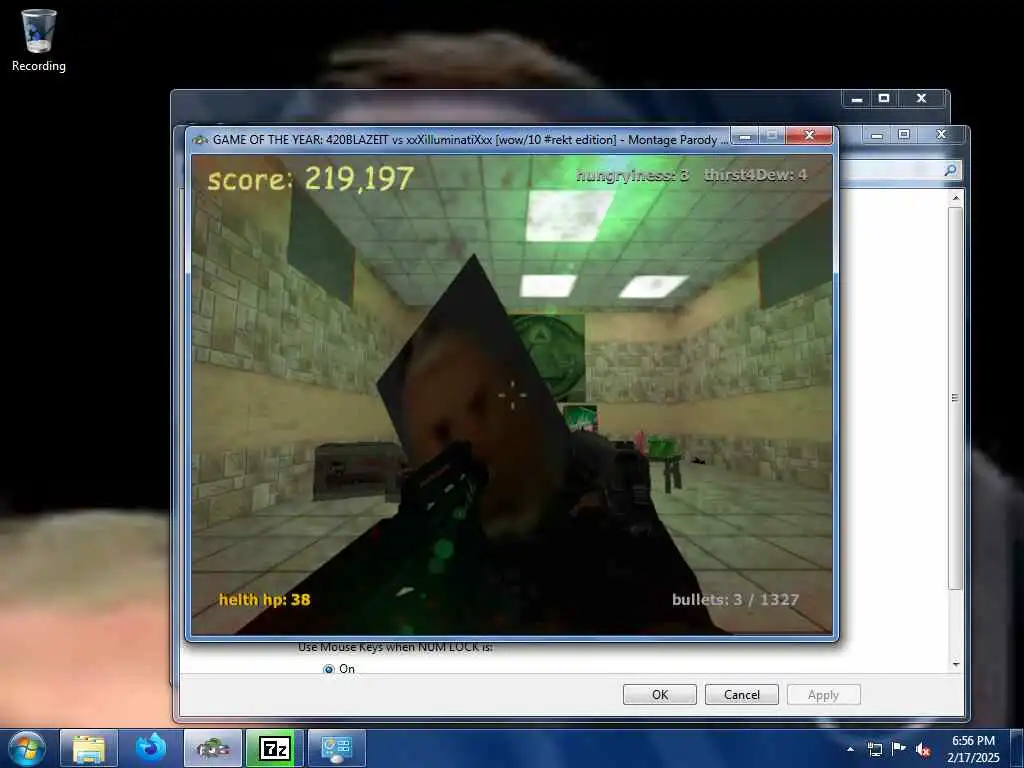Click OK in the Mouse Keys dialog
This screenshot has height=768, width=1024.
tap(660, 694)
